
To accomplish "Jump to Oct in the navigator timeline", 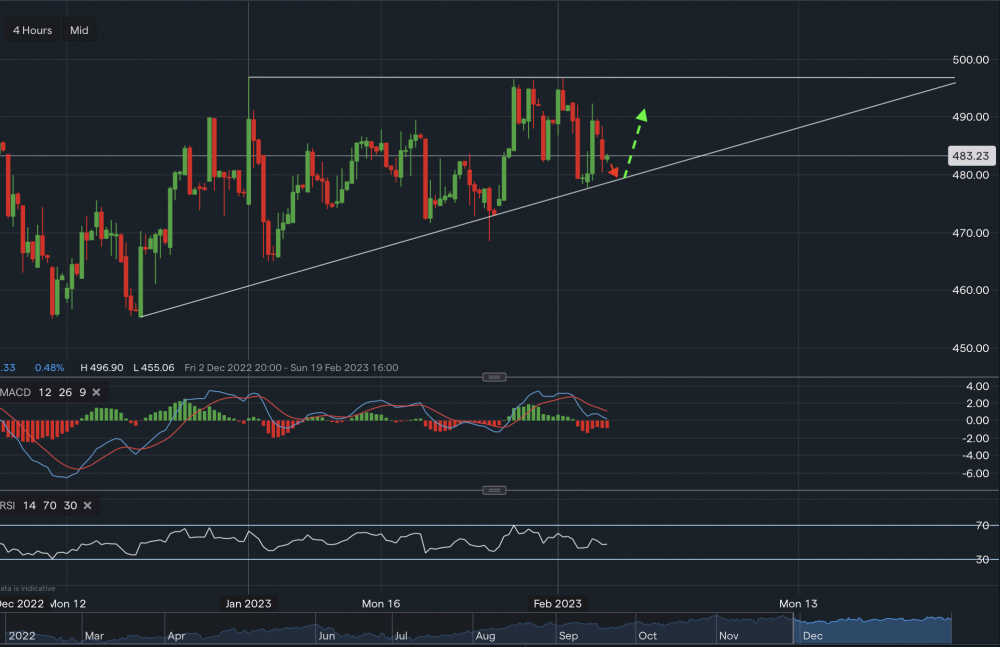I will click(x=647, y=635).
